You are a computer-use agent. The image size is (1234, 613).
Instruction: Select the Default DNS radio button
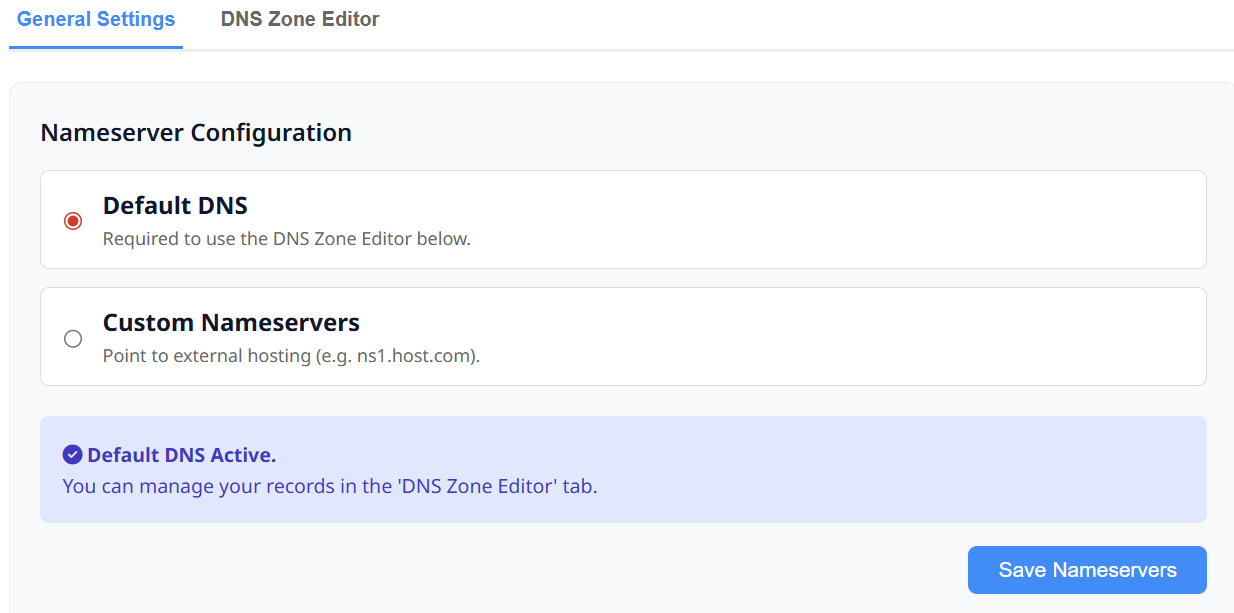[x=73, y=221]
